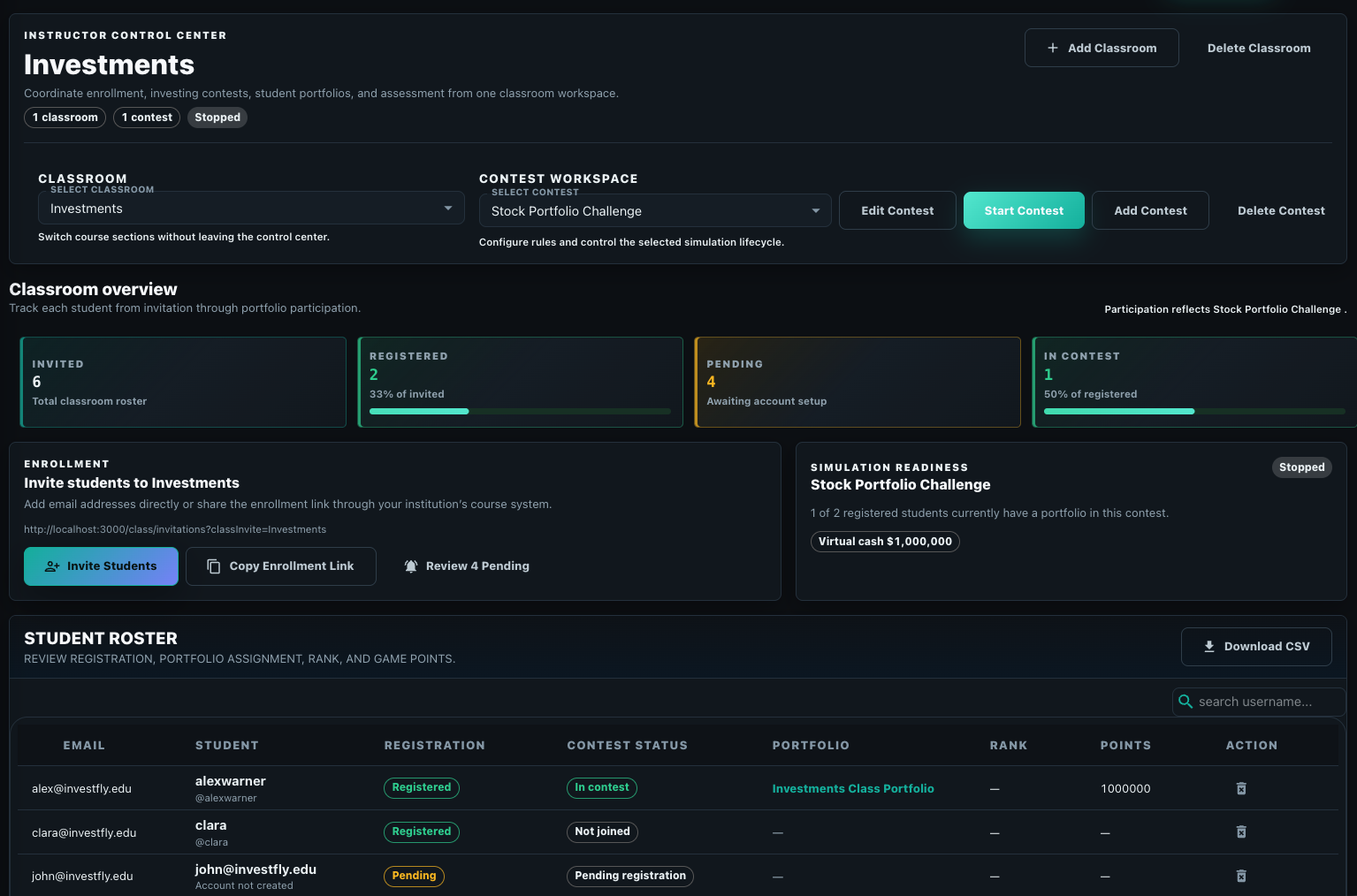This screenshot has width=1357, height=896.
Task: Click the copy icon beside Copy Enrollment Link
Action: click(x=214, y=566)
